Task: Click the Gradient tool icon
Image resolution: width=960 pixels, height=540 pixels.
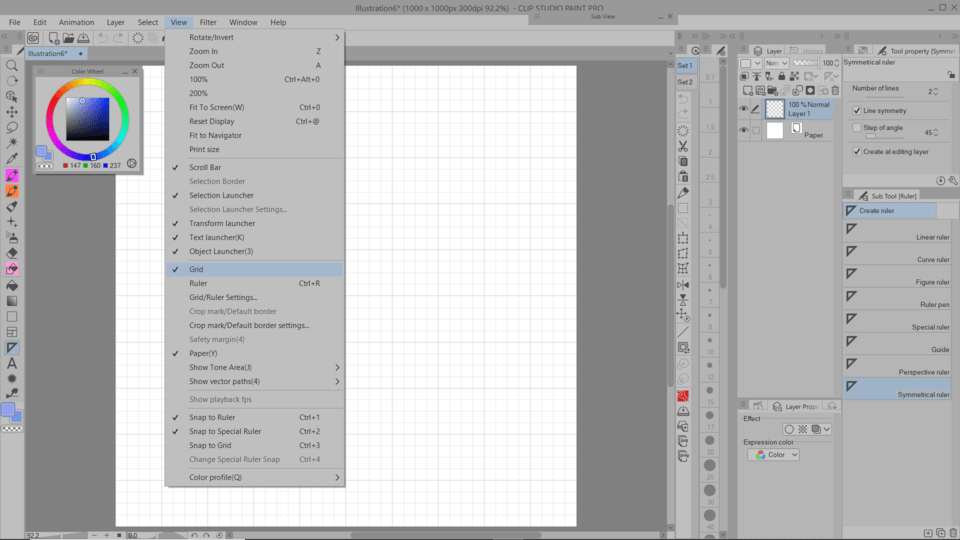Action: tap(12, 301)
